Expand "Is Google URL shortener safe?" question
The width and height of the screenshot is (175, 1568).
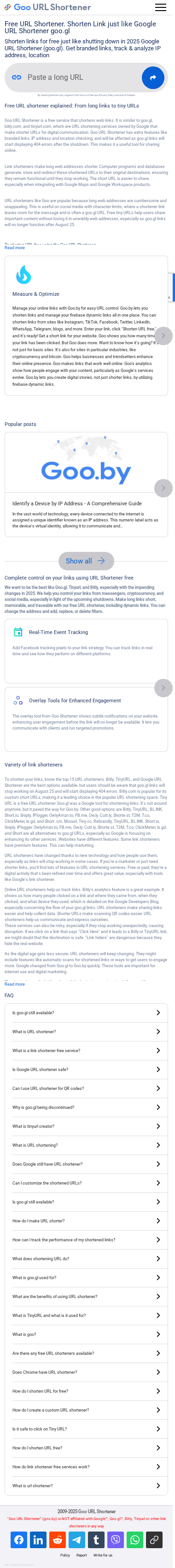click(86, 1070)
